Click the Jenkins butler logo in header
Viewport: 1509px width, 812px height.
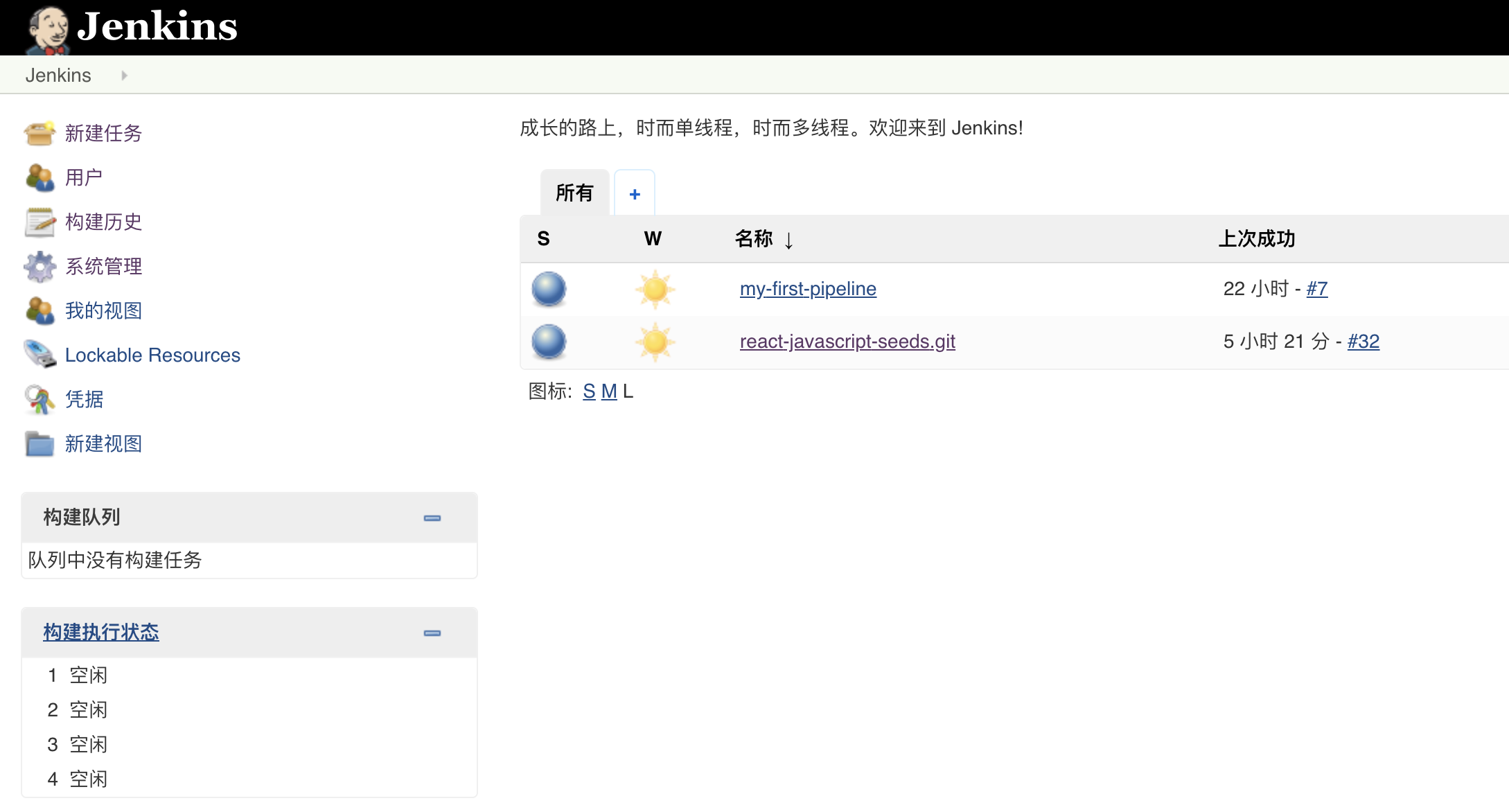(47, 29)
